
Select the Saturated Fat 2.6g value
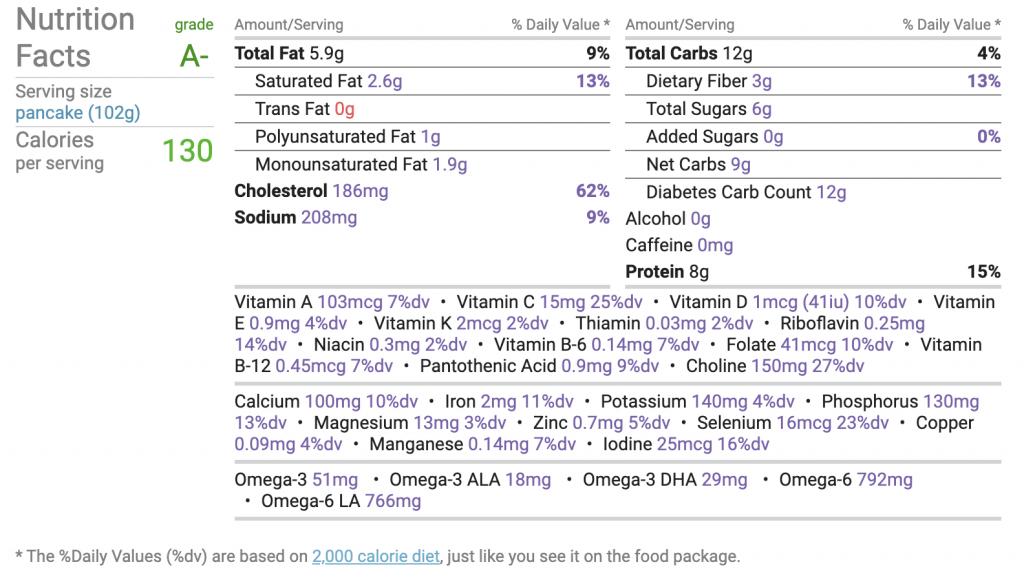(x=385, y=81)
